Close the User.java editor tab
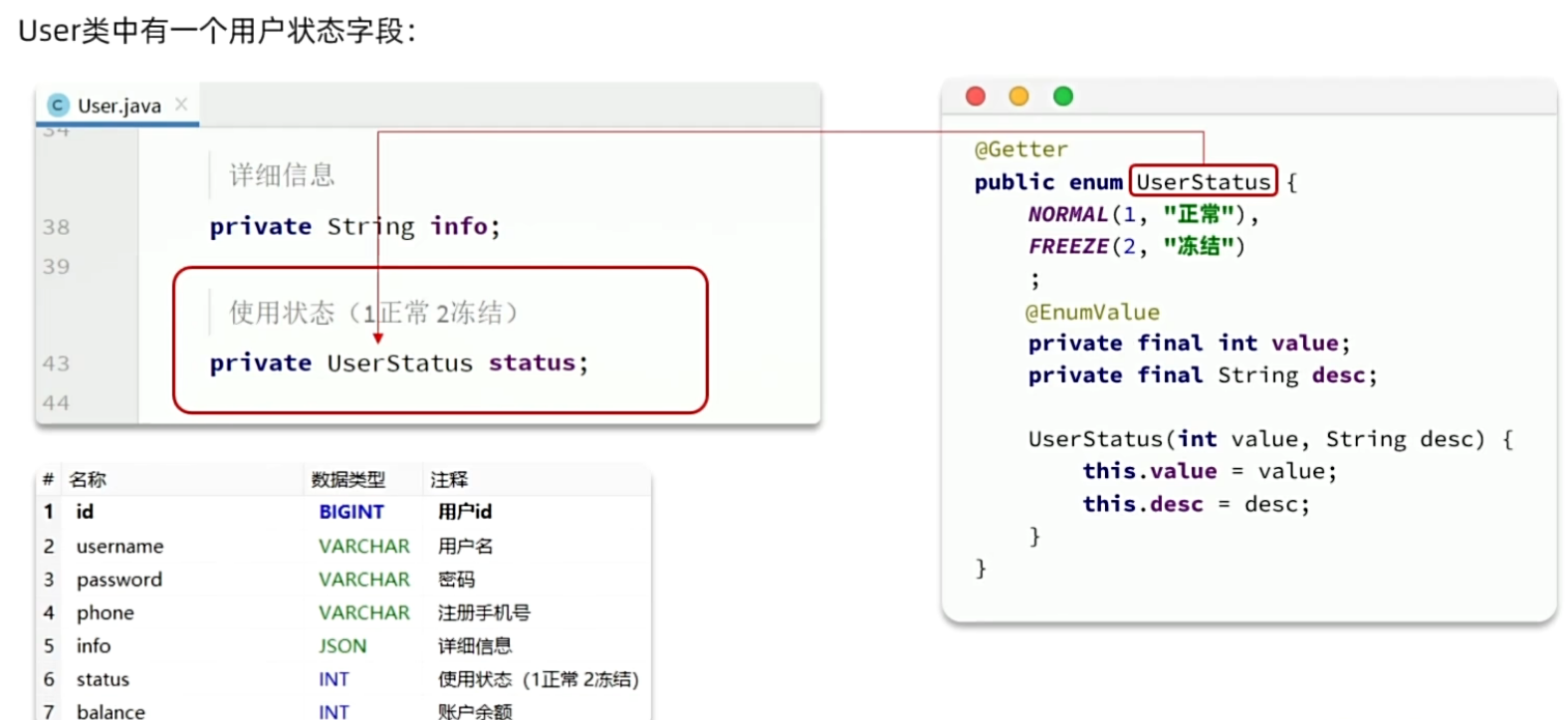This screenshot has width=1568, height=720. click(x=181, y=104)
